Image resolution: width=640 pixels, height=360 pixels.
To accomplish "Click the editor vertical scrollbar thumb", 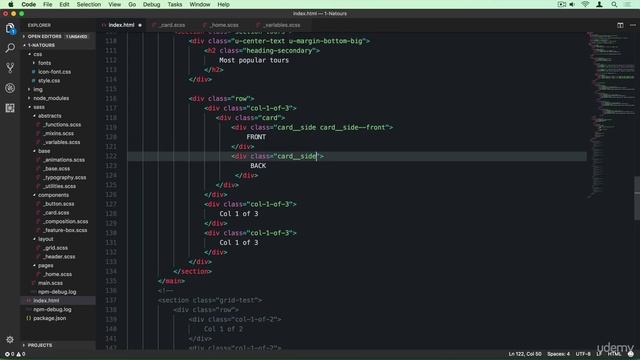I will pyautogui.click(x=637, y=198).
